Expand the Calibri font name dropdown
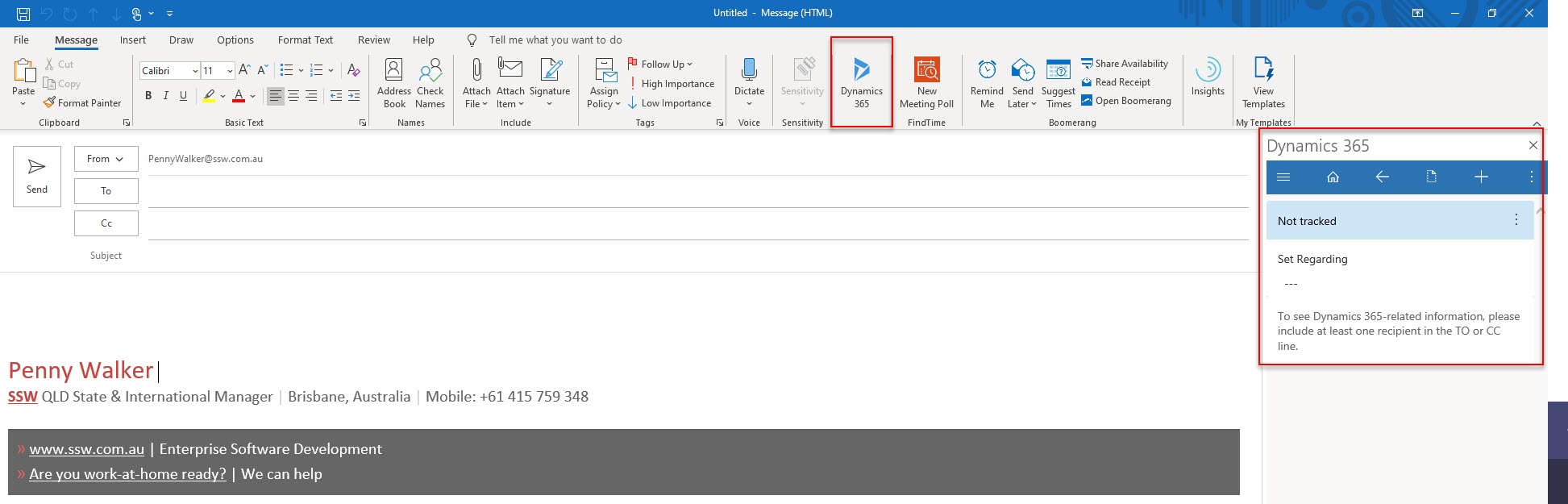The image size is (1568, 504). (x=195, y=71)
